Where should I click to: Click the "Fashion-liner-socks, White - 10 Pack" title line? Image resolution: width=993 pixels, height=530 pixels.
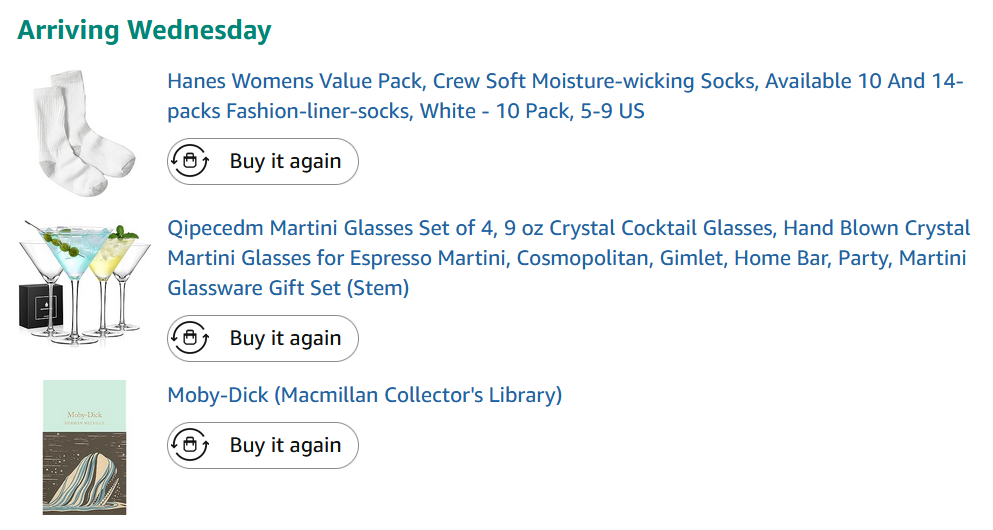405,111
